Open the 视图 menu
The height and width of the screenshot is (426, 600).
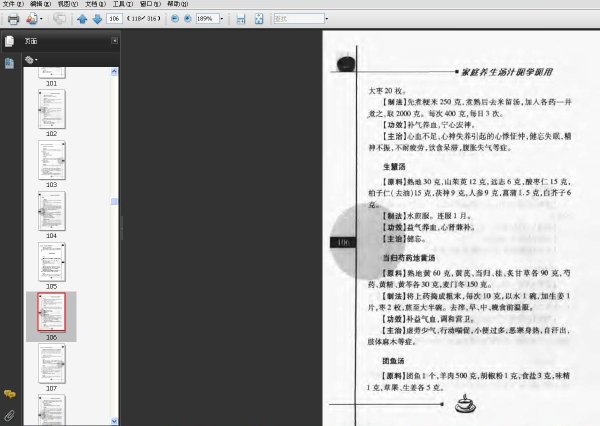(x=68, y=4)
